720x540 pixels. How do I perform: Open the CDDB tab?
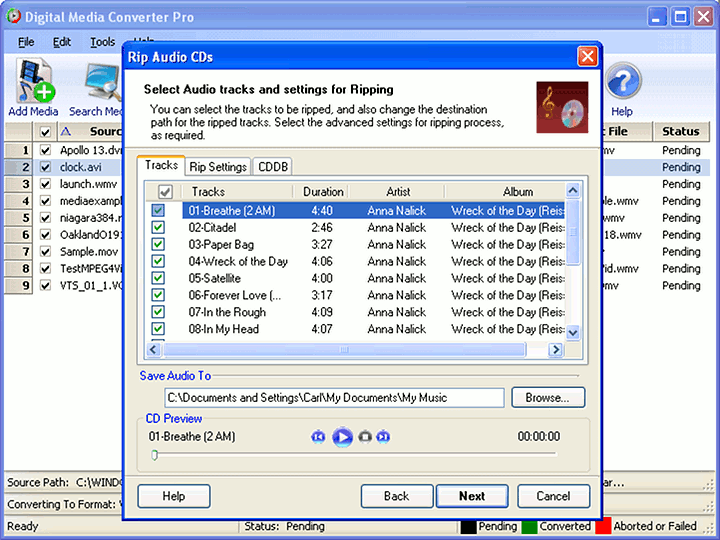pos(273,167)
